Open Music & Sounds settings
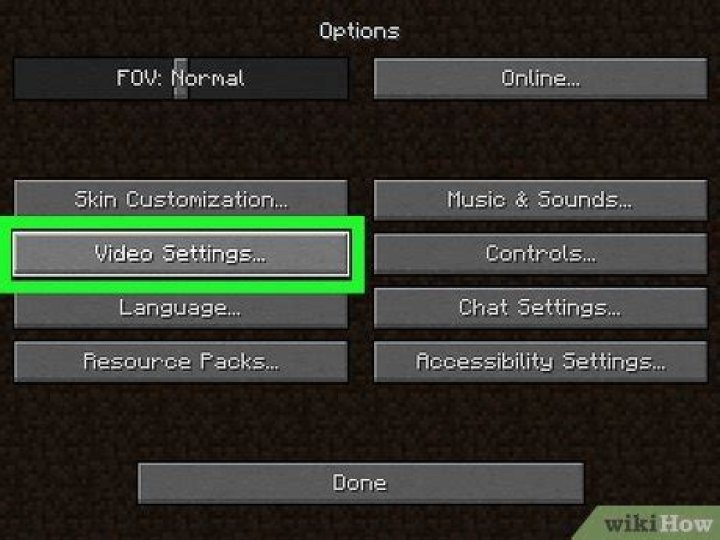This screenshot has width=720, height=540. (540, 200)
